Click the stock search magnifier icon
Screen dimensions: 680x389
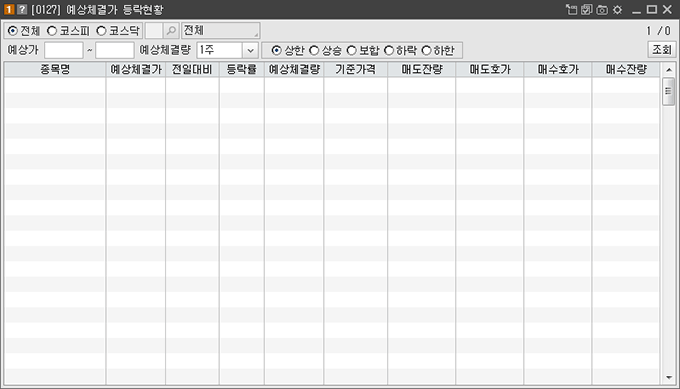171,31
